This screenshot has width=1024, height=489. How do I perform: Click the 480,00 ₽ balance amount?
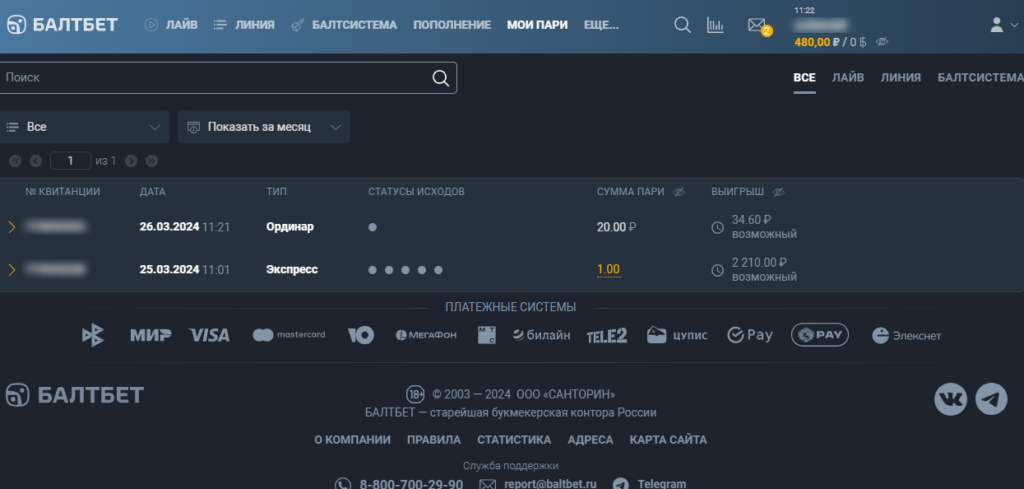pyautogui.click(x=816, y=42)
